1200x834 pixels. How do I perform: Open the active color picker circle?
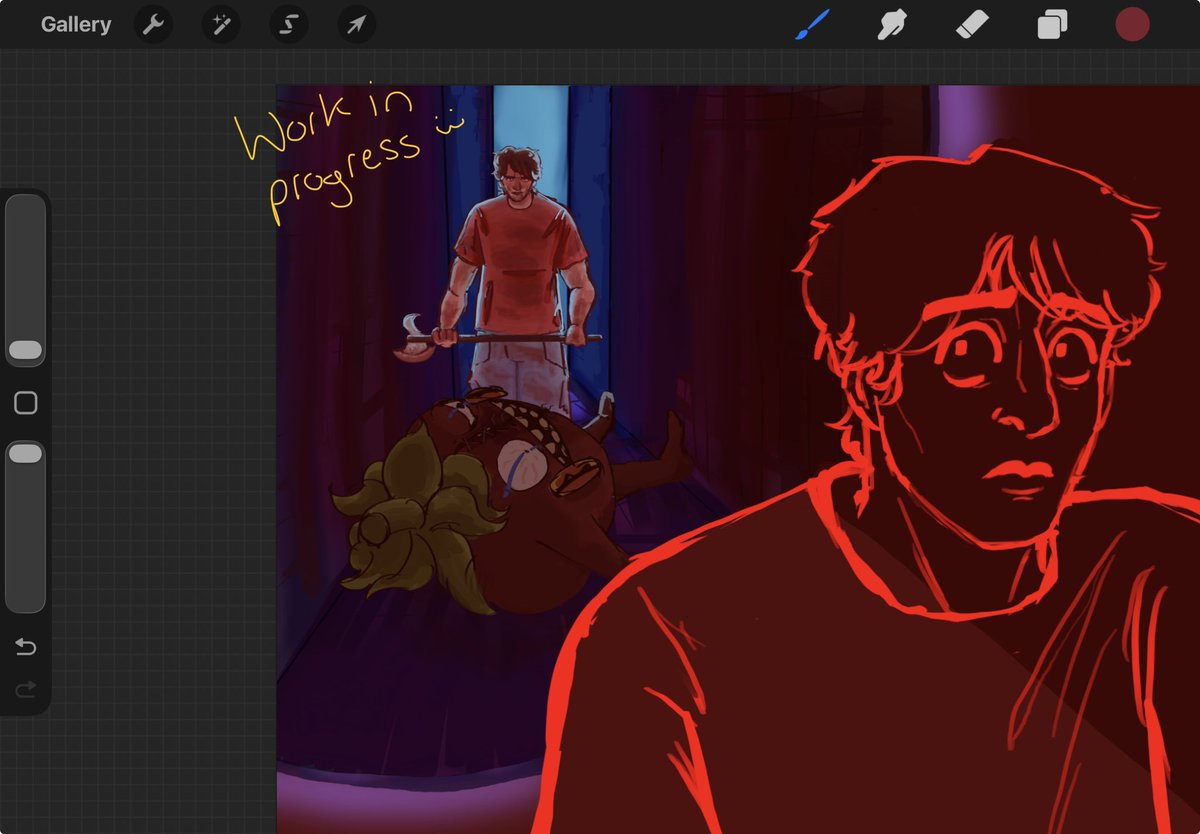point(1132,25)
